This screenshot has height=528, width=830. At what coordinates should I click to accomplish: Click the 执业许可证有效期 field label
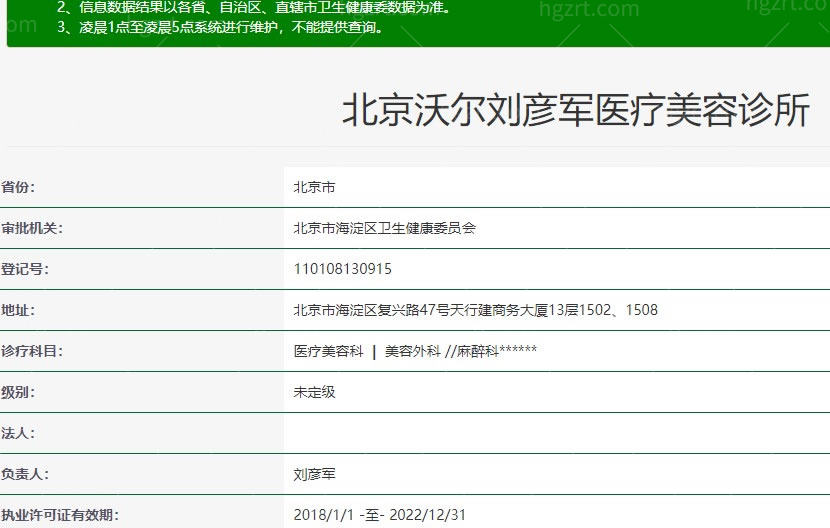pyautogui.click(x=60, y=515)
